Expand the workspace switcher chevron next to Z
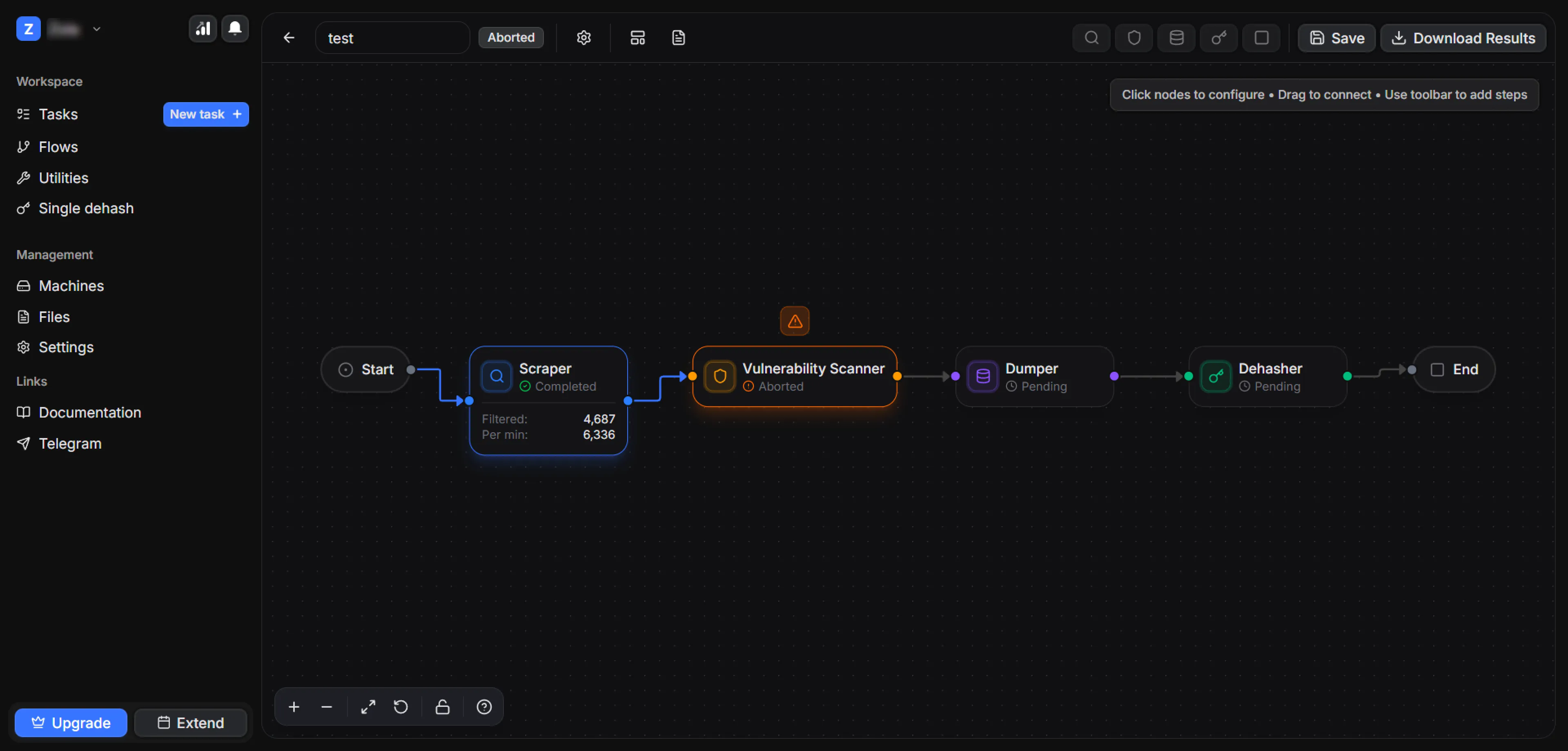Viewport: 1568px width, 751px height. click(96, 29)
